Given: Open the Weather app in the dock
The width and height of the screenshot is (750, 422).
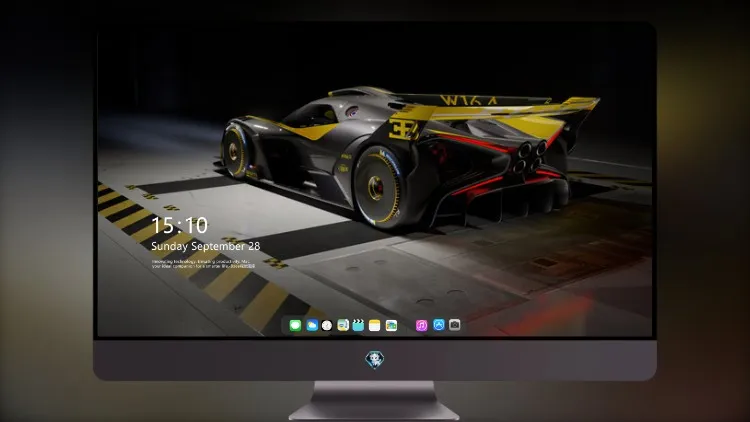Looking at the screenshot, I should tap(312, 325).
